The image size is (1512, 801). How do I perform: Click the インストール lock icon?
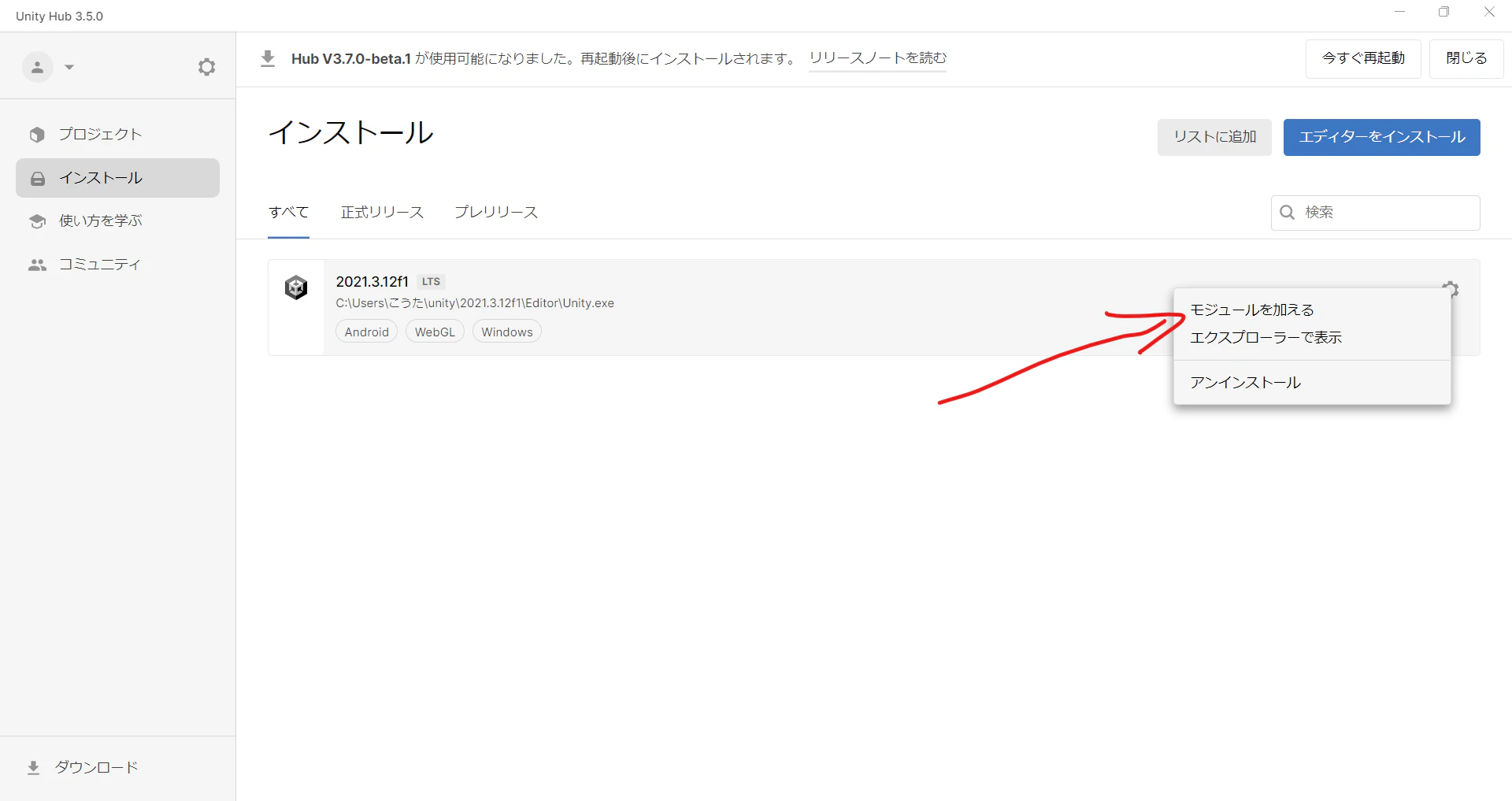pos(38,179)
